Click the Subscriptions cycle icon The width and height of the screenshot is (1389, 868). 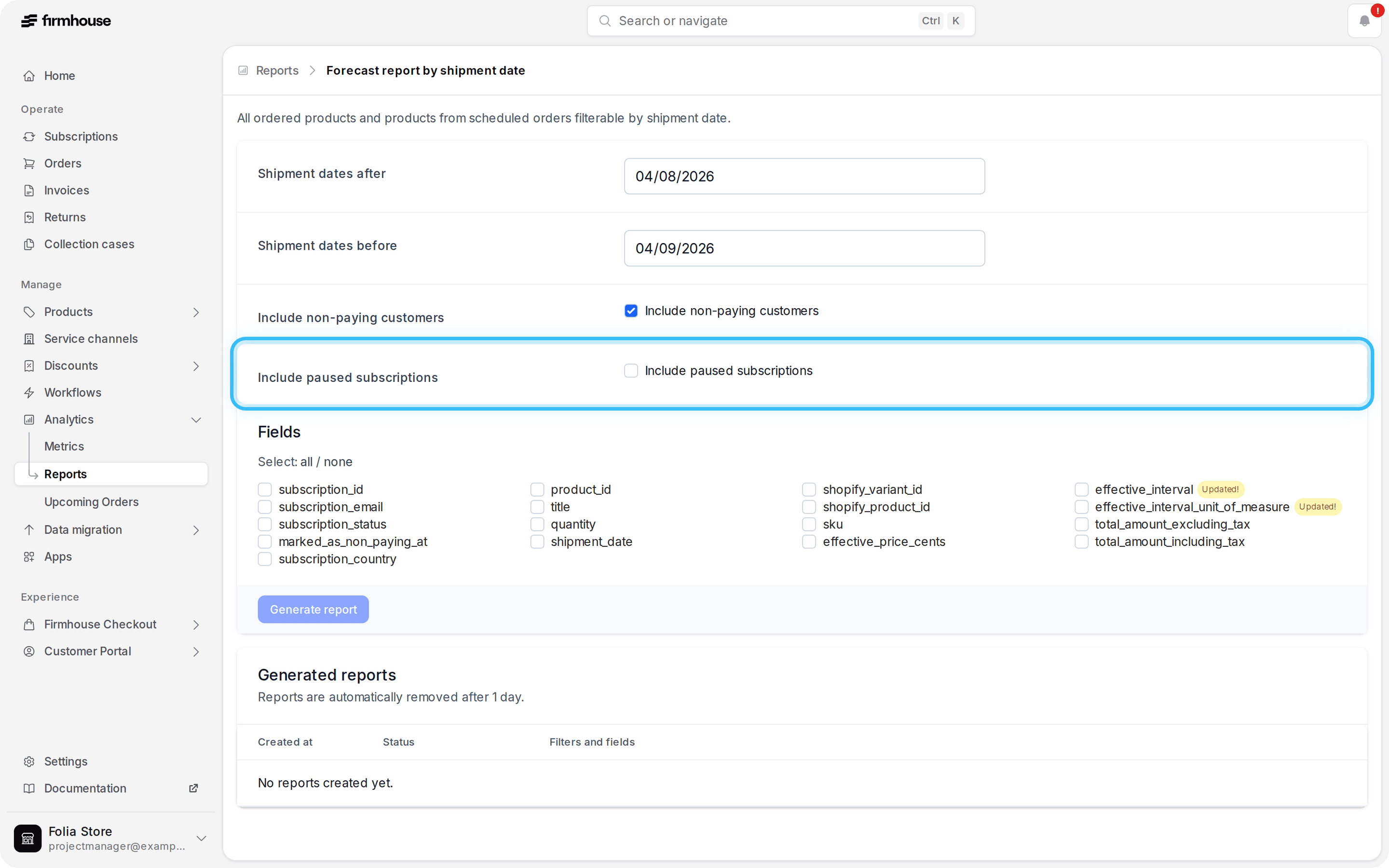pos(29,136)
